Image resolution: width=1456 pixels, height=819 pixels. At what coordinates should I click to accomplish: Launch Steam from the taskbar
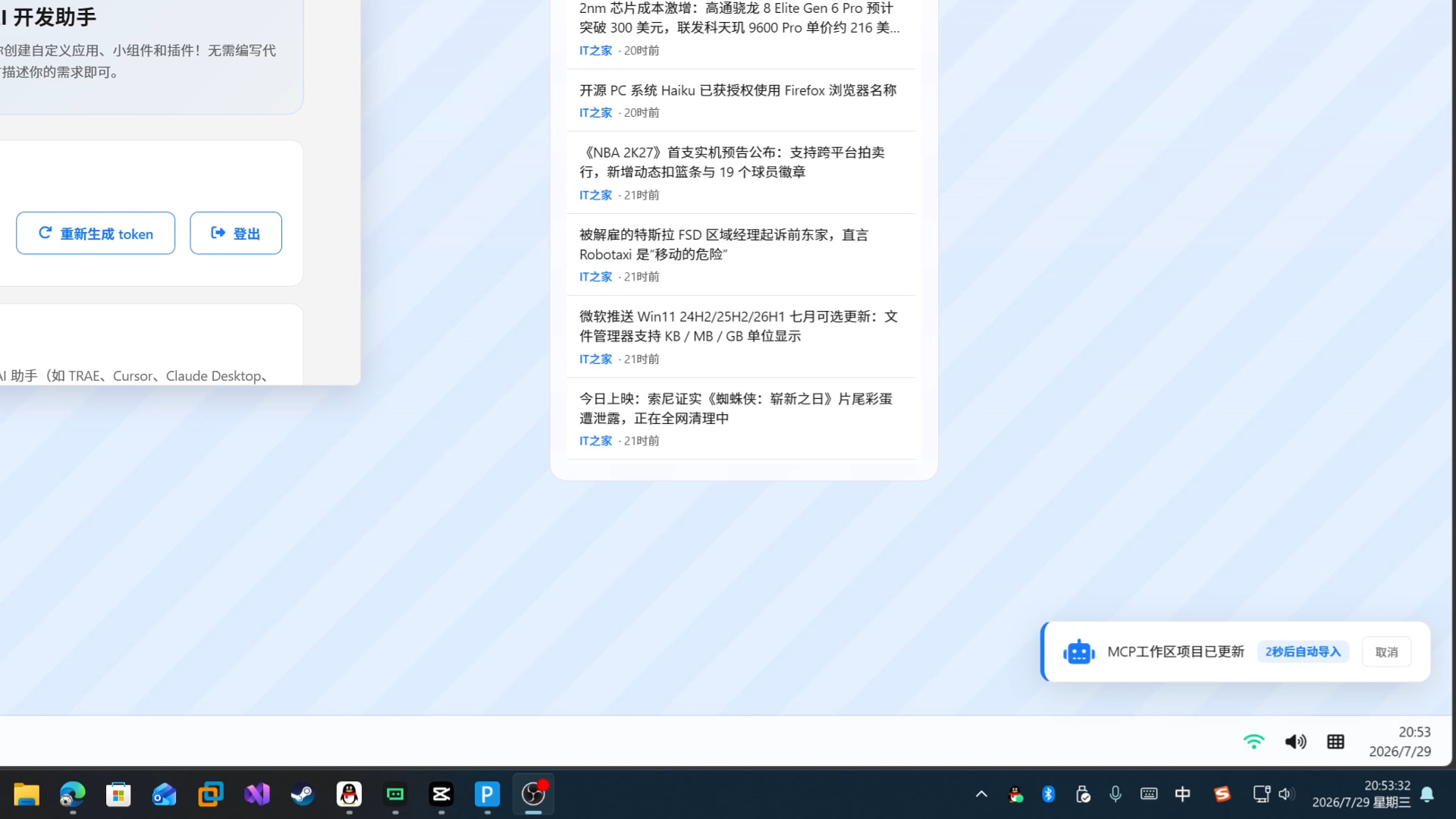point(303,795)
